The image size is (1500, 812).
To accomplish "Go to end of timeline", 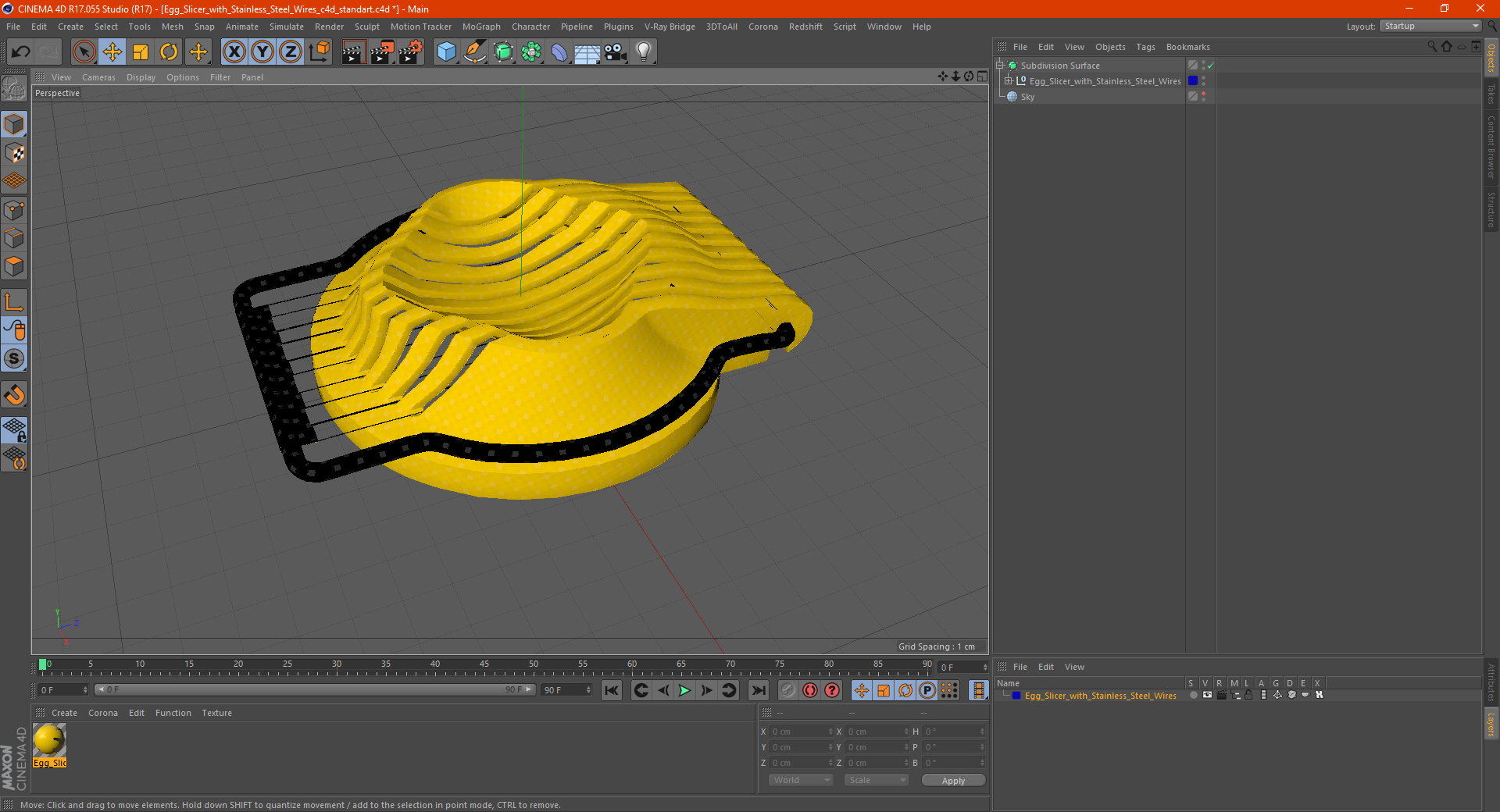I will 758,690.
